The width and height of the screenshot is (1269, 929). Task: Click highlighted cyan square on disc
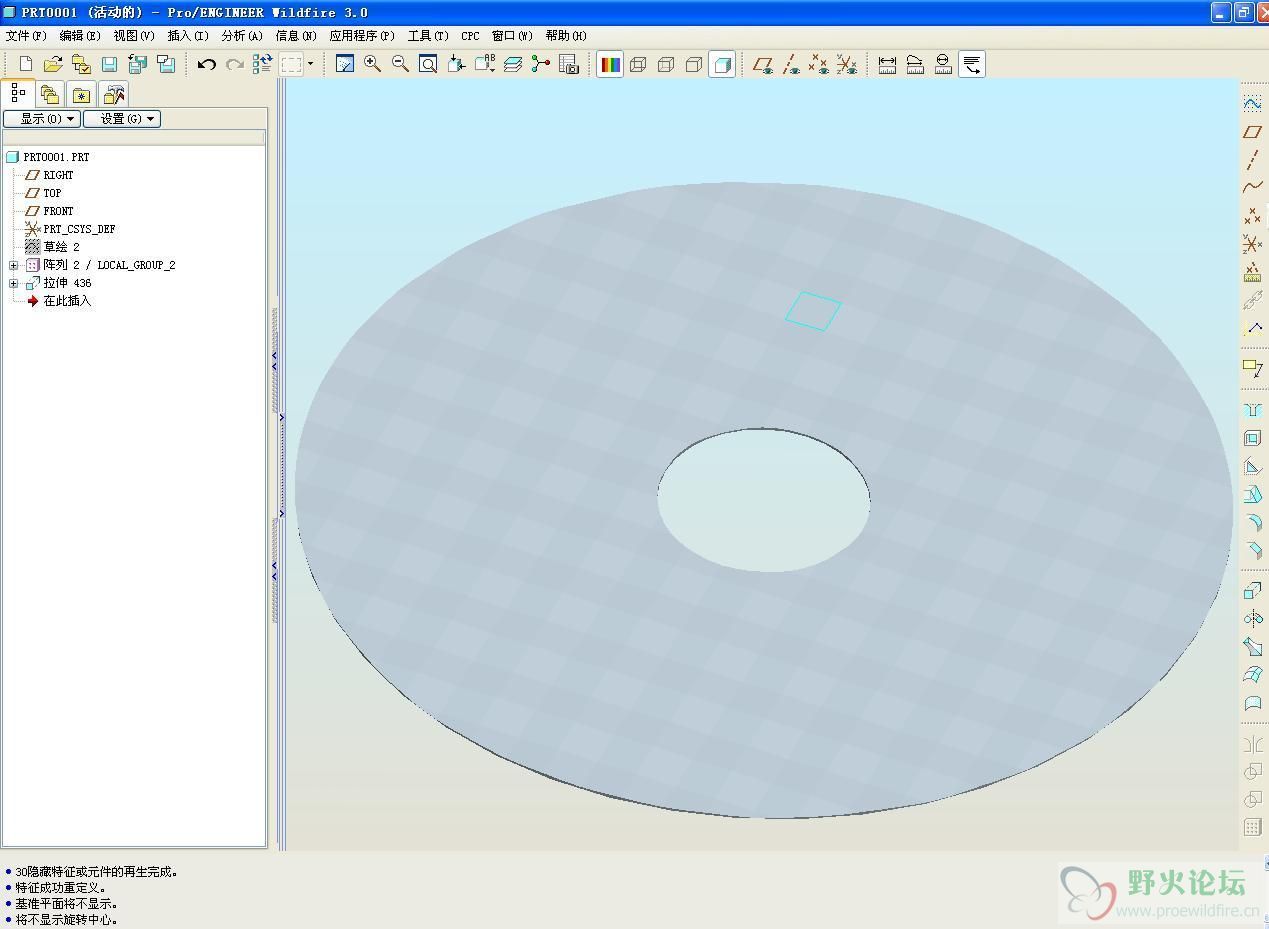click(x=813, y=311)
